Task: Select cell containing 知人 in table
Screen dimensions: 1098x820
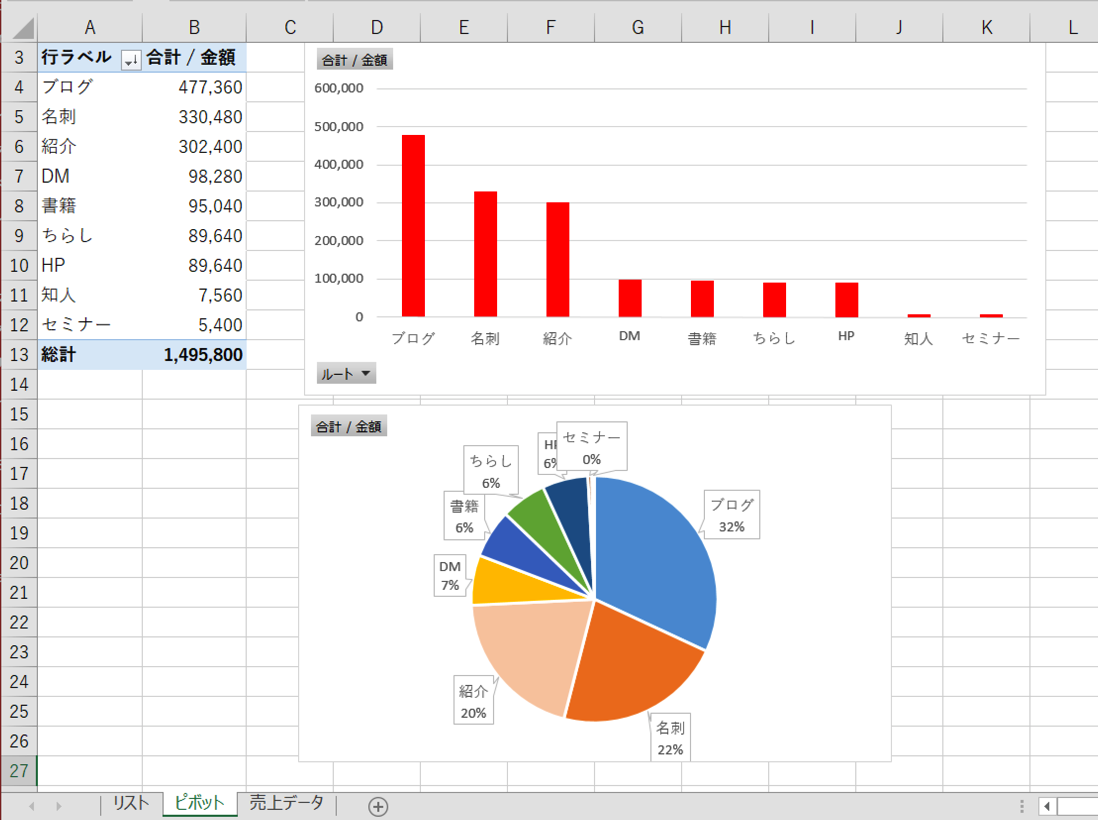Action: (x=90, y=296)
